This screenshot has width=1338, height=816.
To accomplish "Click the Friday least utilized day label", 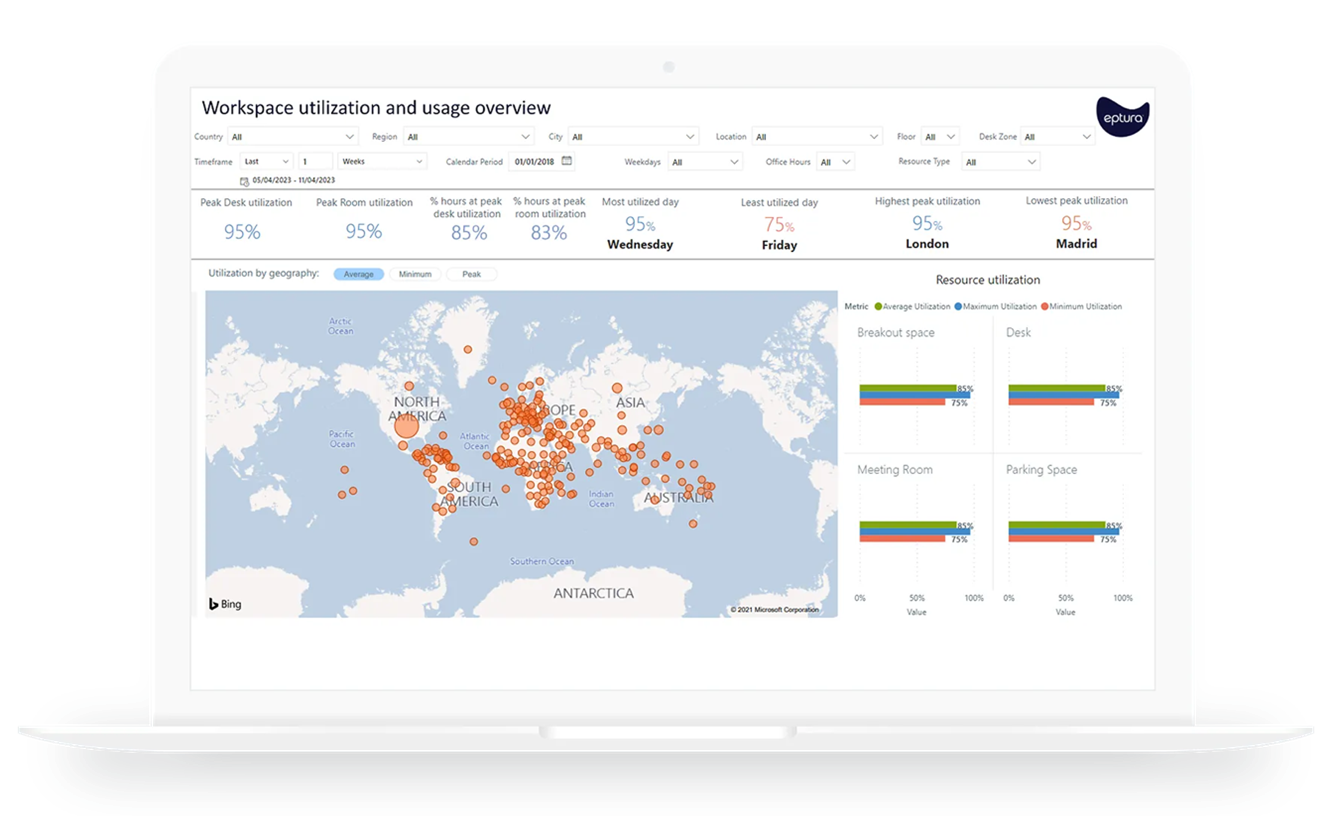I will 779,245.
